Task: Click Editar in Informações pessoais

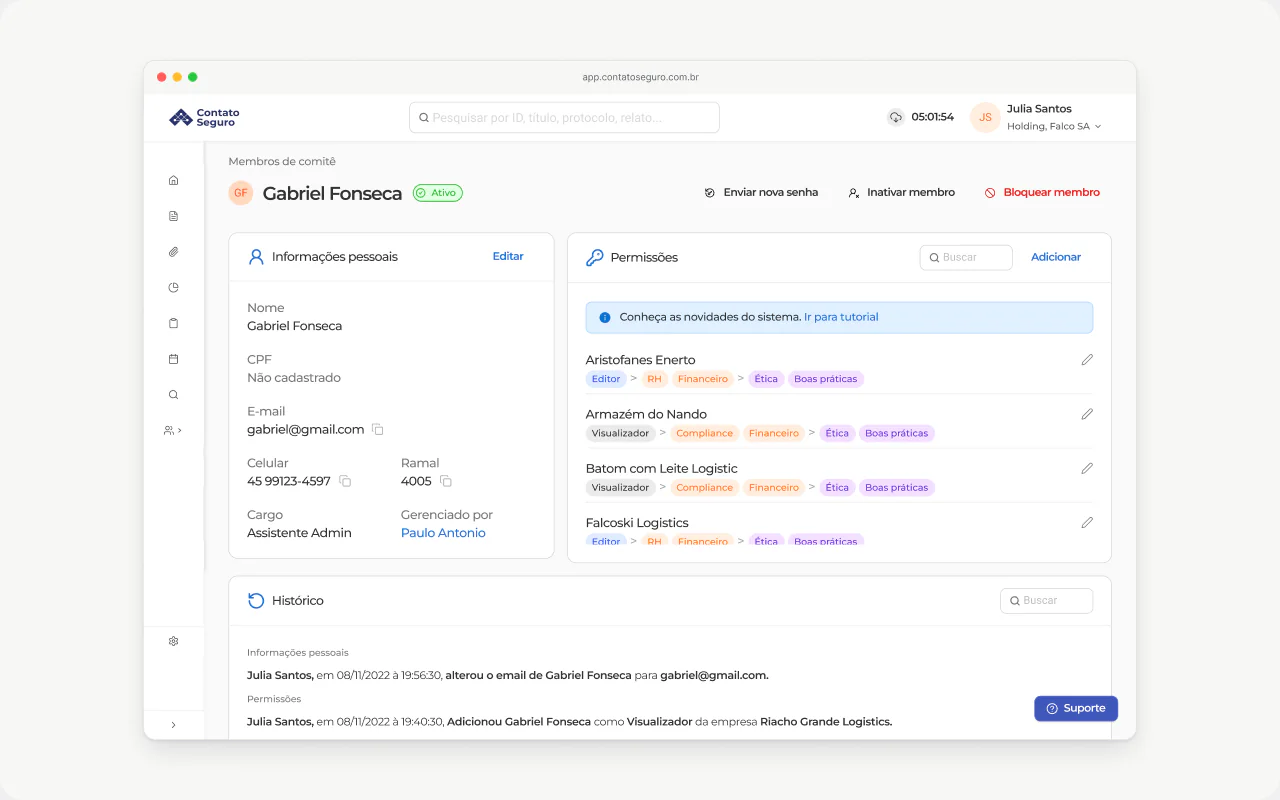Action: pyautogui.click(x=508, y=256)
